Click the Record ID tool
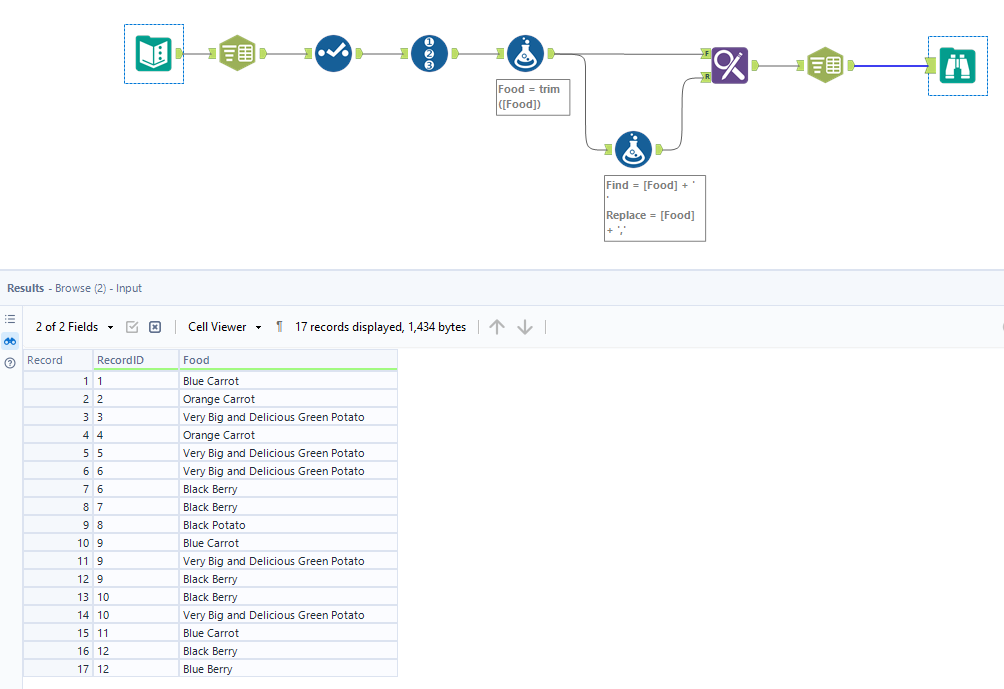The height and width of the screenshot is (689, 1004). [x=427, y=52]
